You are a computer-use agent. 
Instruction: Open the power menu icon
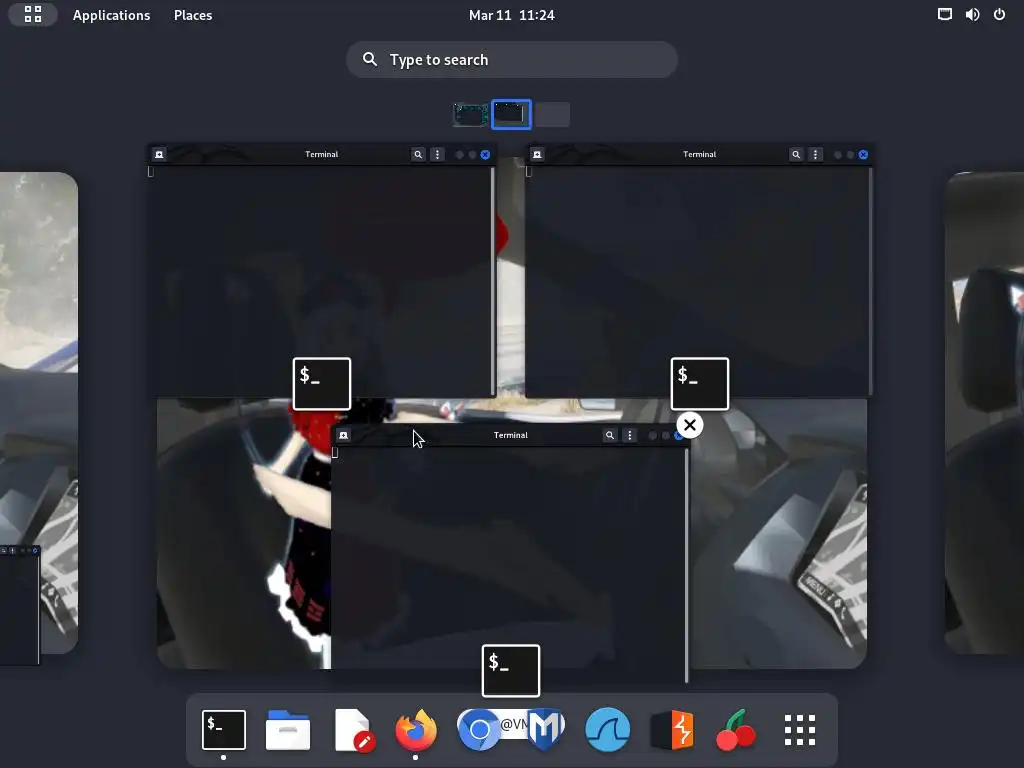(x=999, y=14)
